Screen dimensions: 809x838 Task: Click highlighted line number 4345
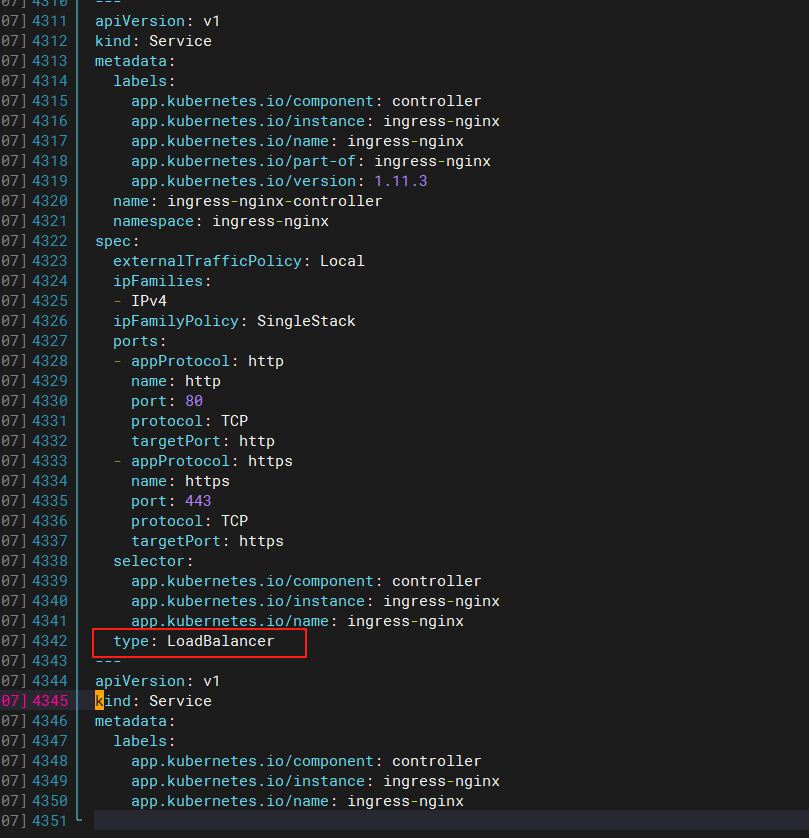[x=50, y=701]
